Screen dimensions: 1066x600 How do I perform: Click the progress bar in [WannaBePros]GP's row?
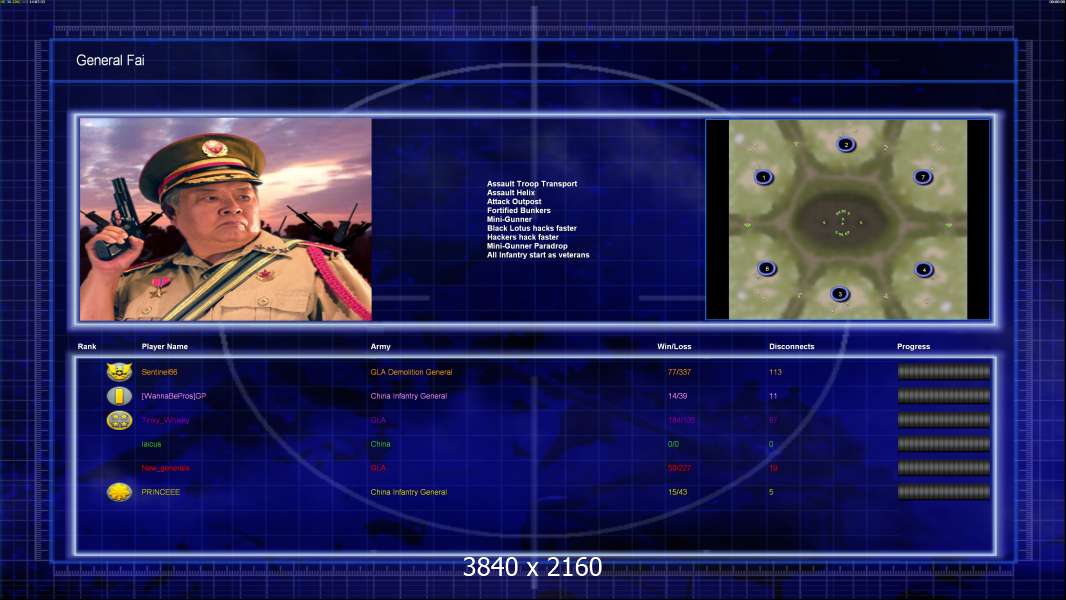coord(944,395)
